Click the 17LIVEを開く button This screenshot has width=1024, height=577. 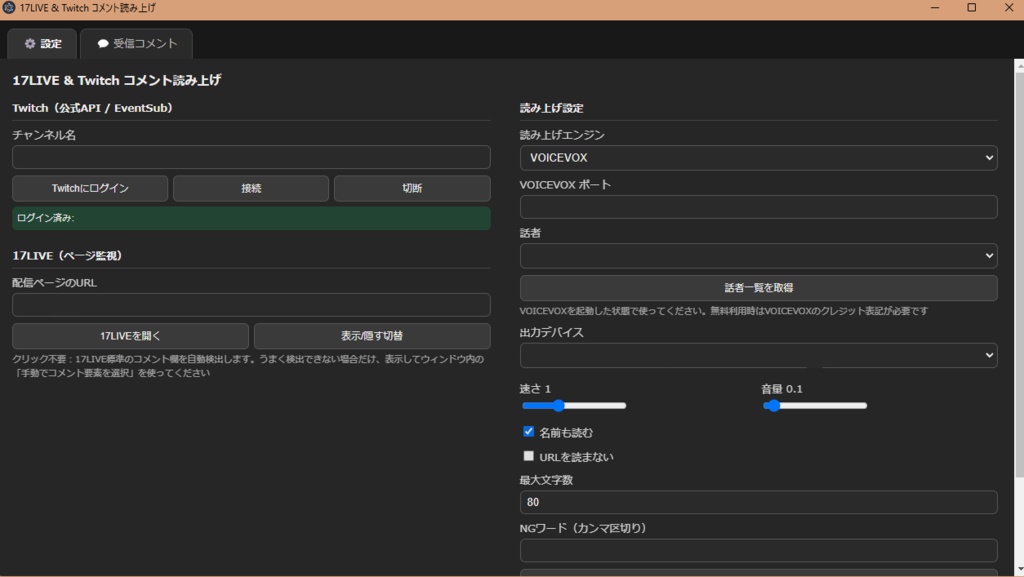click(130, 335)
